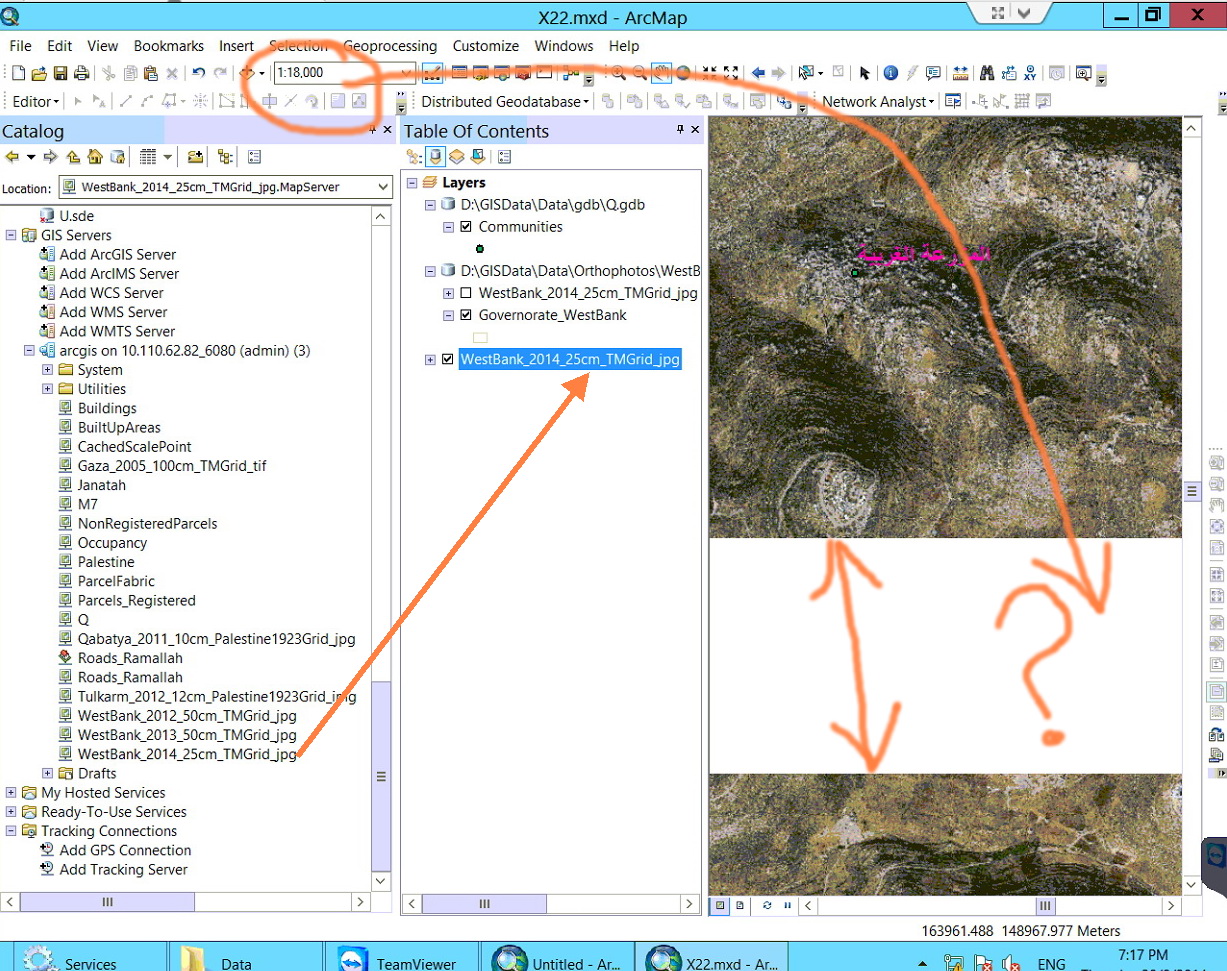
Task: Collapse the Layers group in TOC
Action: [x=411, y=183]
